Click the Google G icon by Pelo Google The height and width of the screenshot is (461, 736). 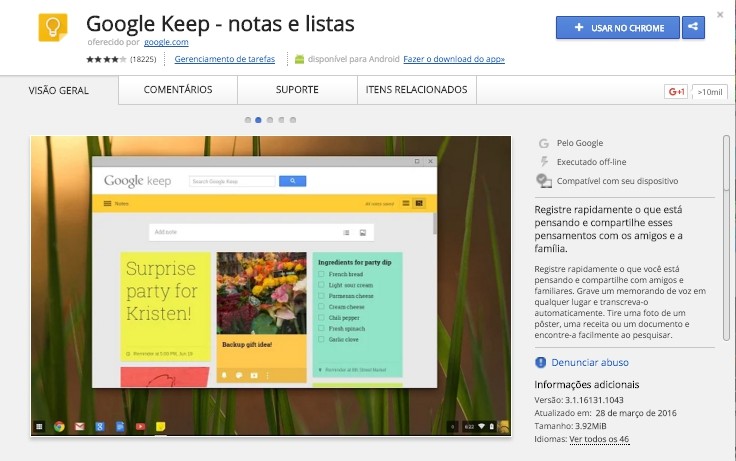pos(543,143)
